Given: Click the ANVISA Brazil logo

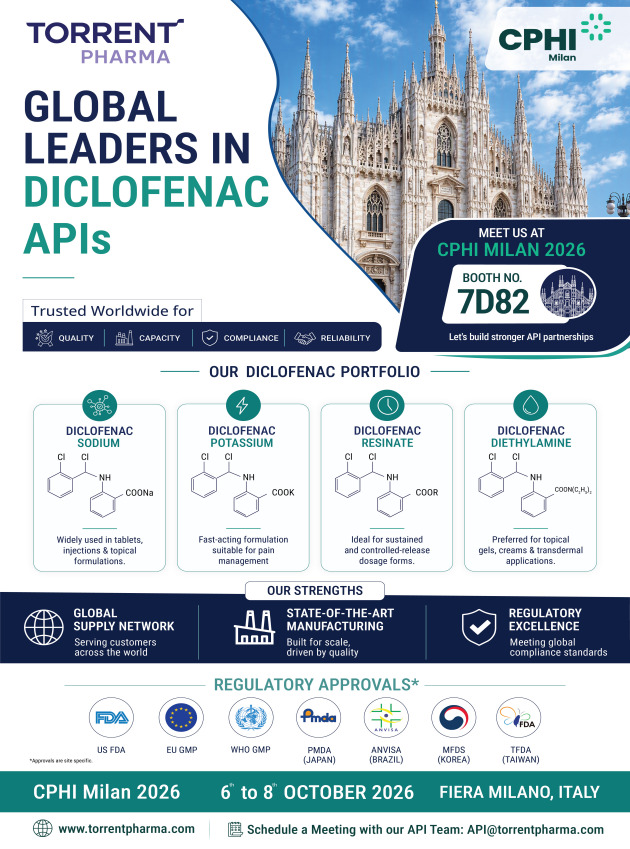Looking at the screenshot, I should click(x=386, y=718).
